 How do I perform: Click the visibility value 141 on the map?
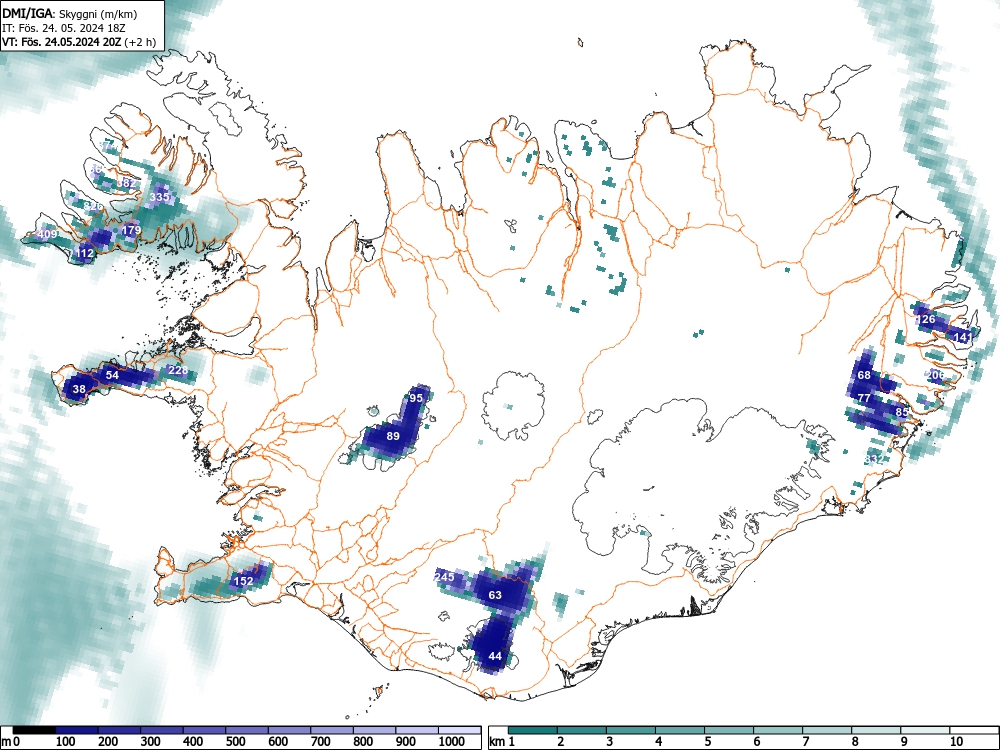[x=964, y=337]
